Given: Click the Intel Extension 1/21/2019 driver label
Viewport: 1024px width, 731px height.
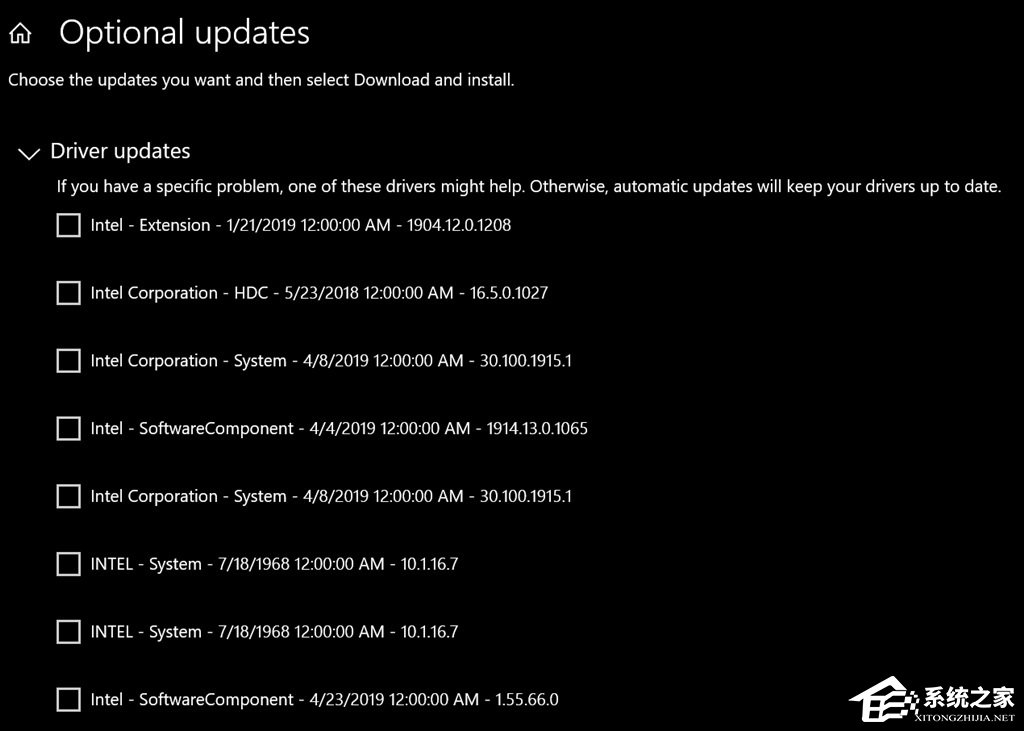Looking at the screenshot, I should 300,225.
